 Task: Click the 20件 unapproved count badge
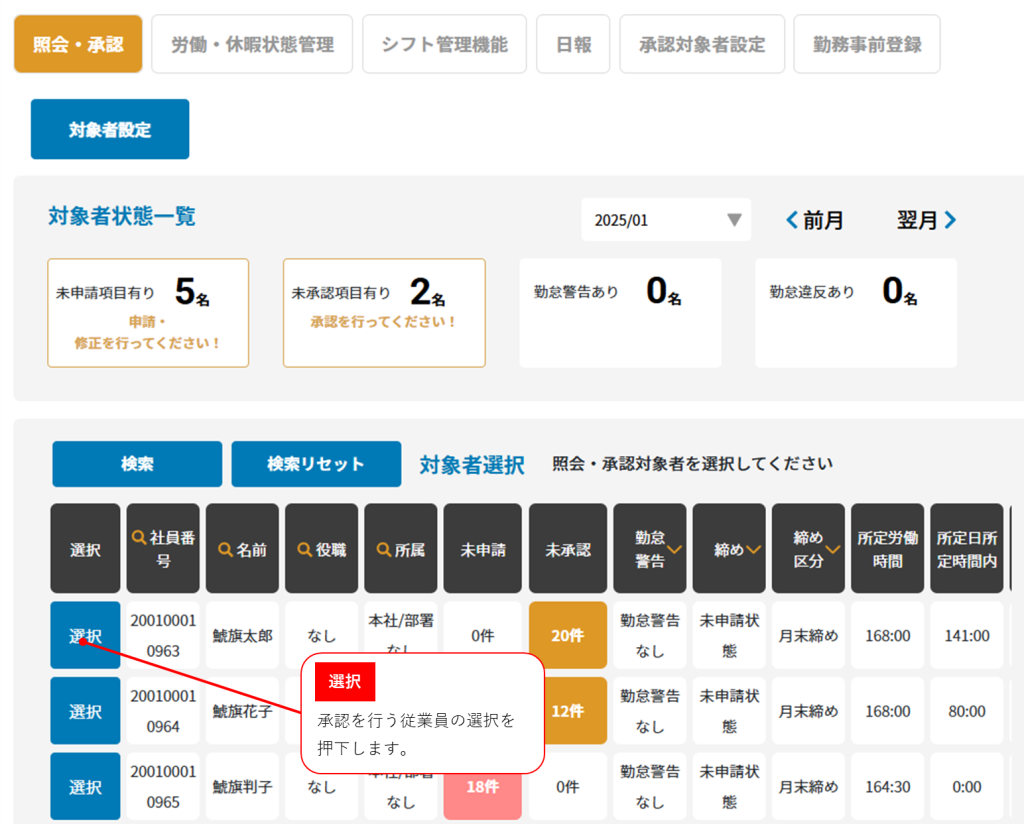pyautogui.click(x=567, y=635)
